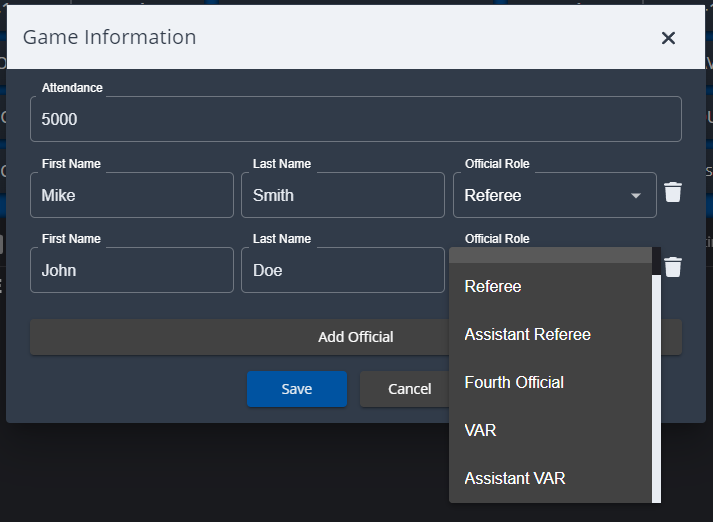713x522 pixels.
Task: Select the blank option atop the role list
Action: [550, 255]
